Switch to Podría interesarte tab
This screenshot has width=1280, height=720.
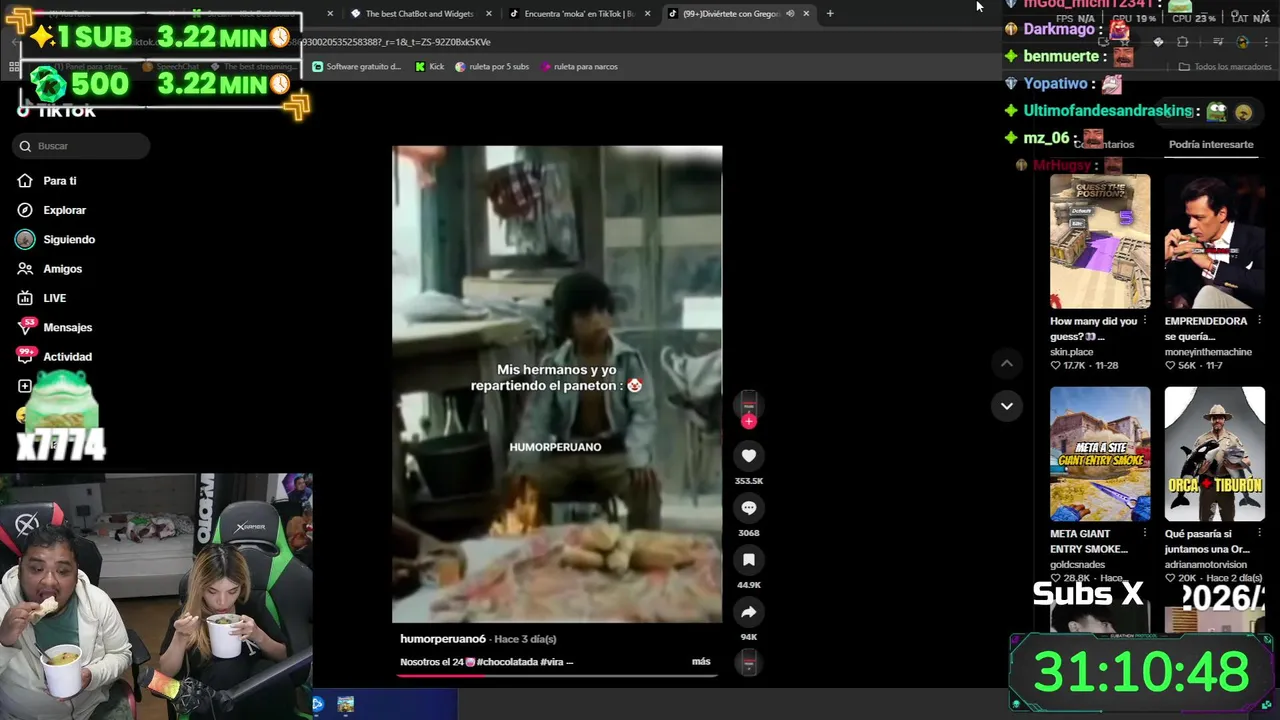coord(1210,144)
